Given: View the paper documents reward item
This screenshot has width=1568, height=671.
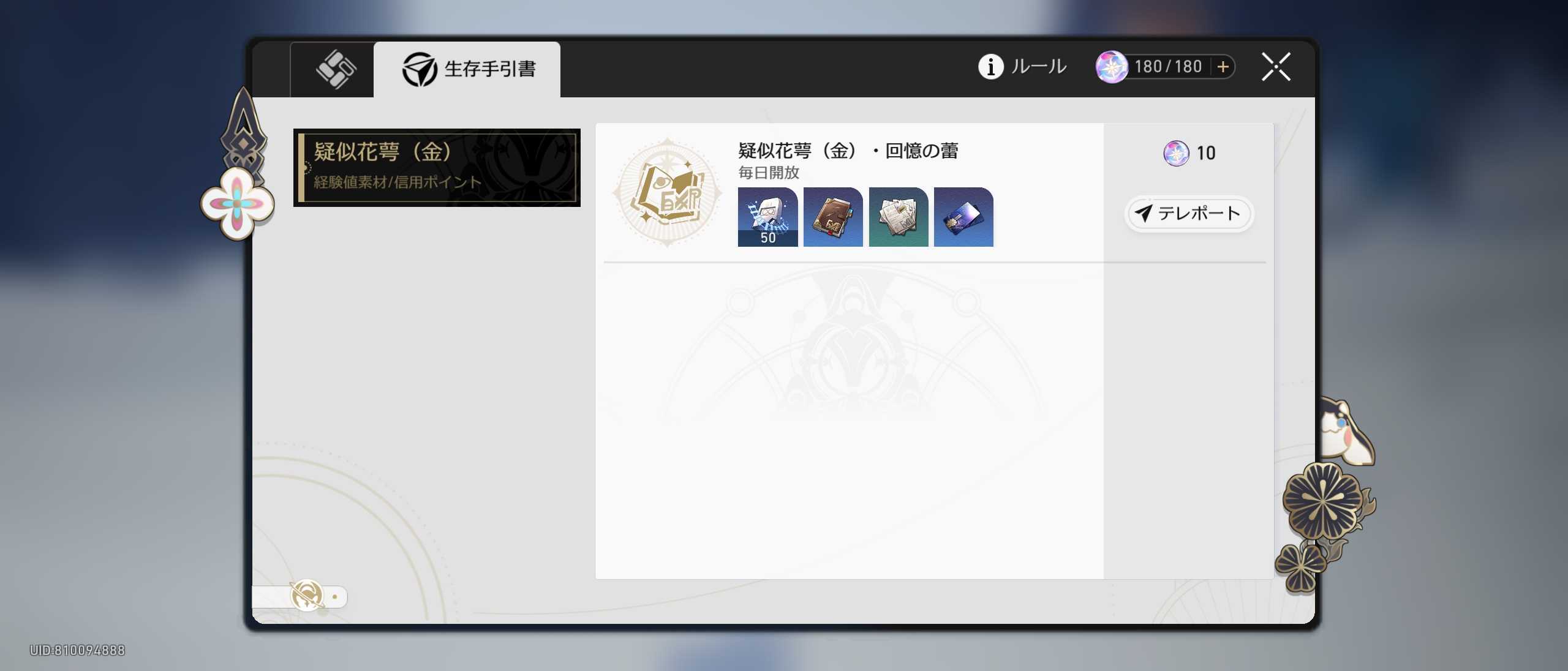Looking at the screenshot, I should (x=899, y=217).
